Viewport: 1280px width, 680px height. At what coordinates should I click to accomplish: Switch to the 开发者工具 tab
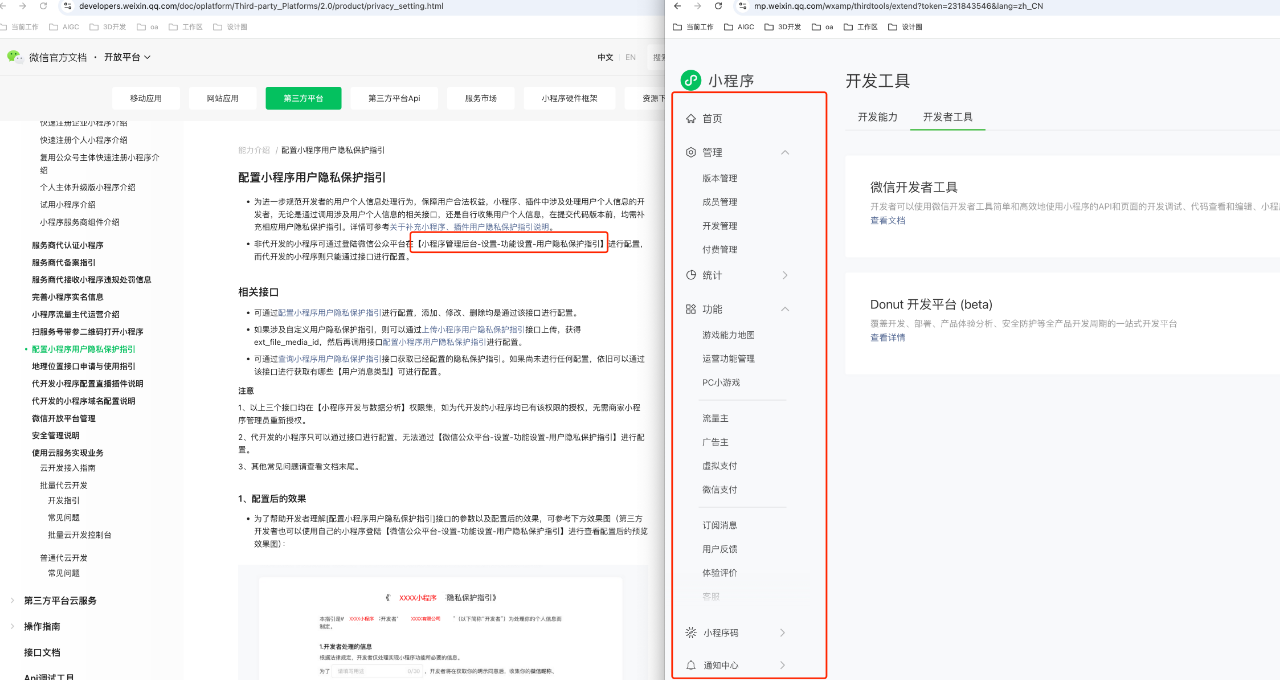[x=948, y=117]
